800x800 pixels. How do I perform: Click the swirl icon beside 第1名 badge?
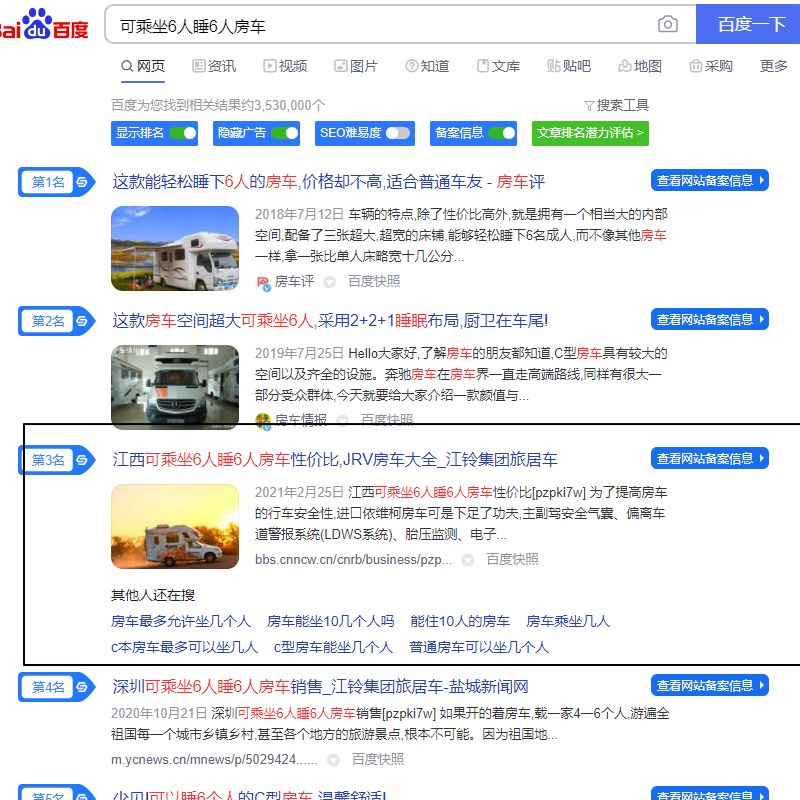coord(82,182)
